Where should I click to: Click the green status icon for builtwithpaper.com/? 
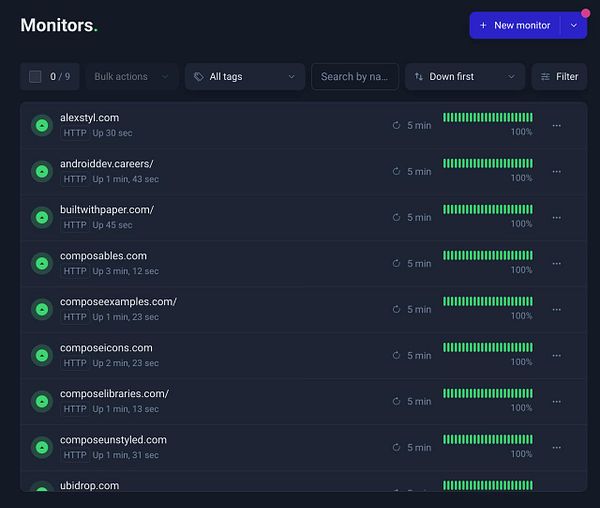[42, 217]
